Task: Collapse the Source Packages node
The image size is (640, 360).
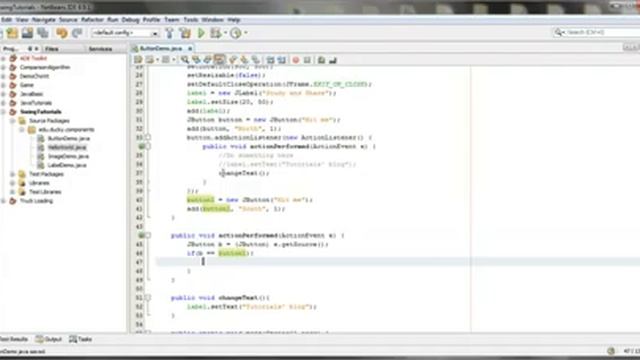Action: tap(13, 121)
